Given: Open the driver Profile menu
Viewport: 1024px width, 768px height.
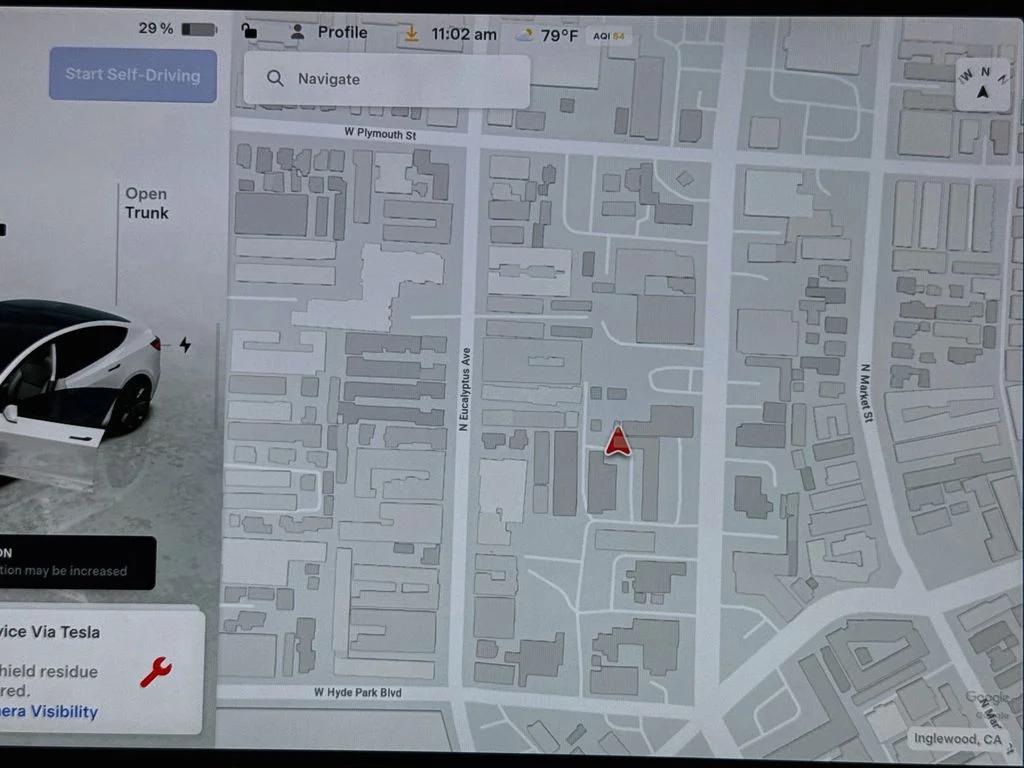Looking at the screenshot, I should click(342, 33).
